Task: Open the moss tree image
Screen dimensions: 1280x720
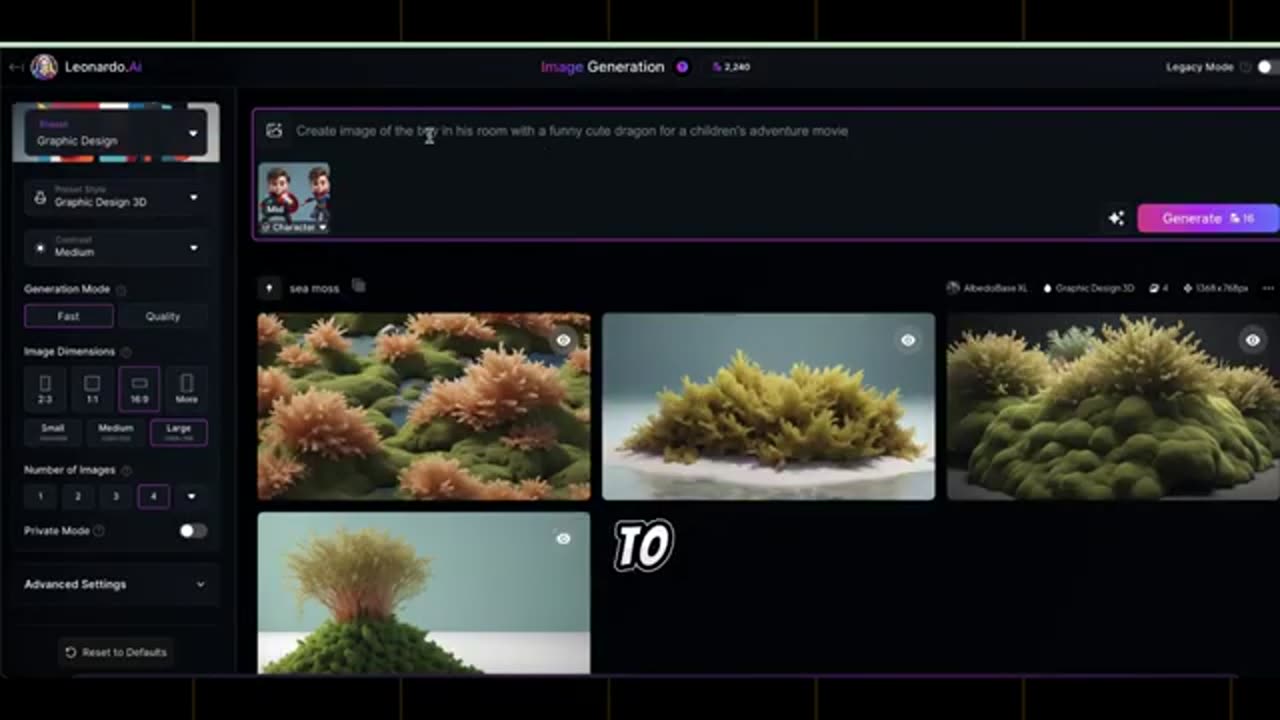Action: point(424,593)
